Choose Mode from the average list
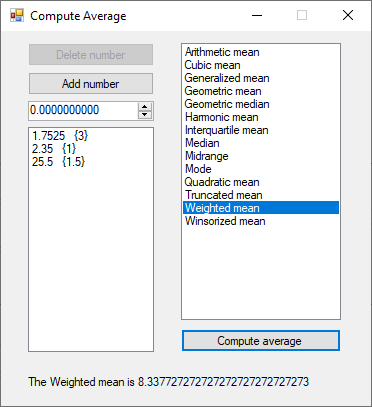The width and height of the screenshot is (372, 407). pyautogui.click(x=261, y=169)
